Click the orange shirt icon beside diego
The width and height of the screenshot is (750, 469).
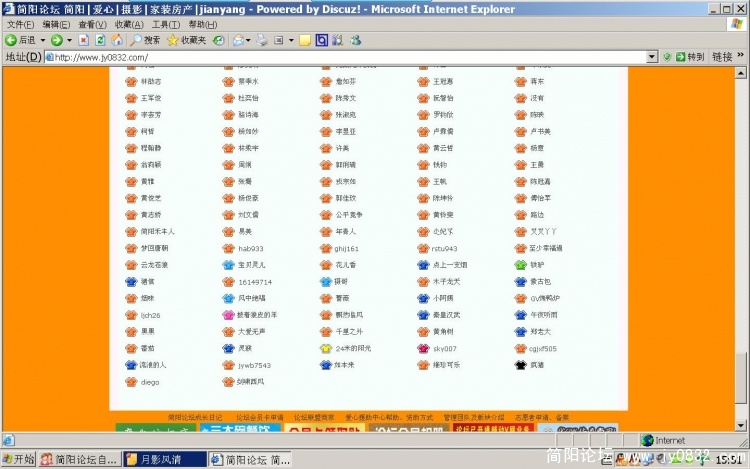[x=131, y=382]
